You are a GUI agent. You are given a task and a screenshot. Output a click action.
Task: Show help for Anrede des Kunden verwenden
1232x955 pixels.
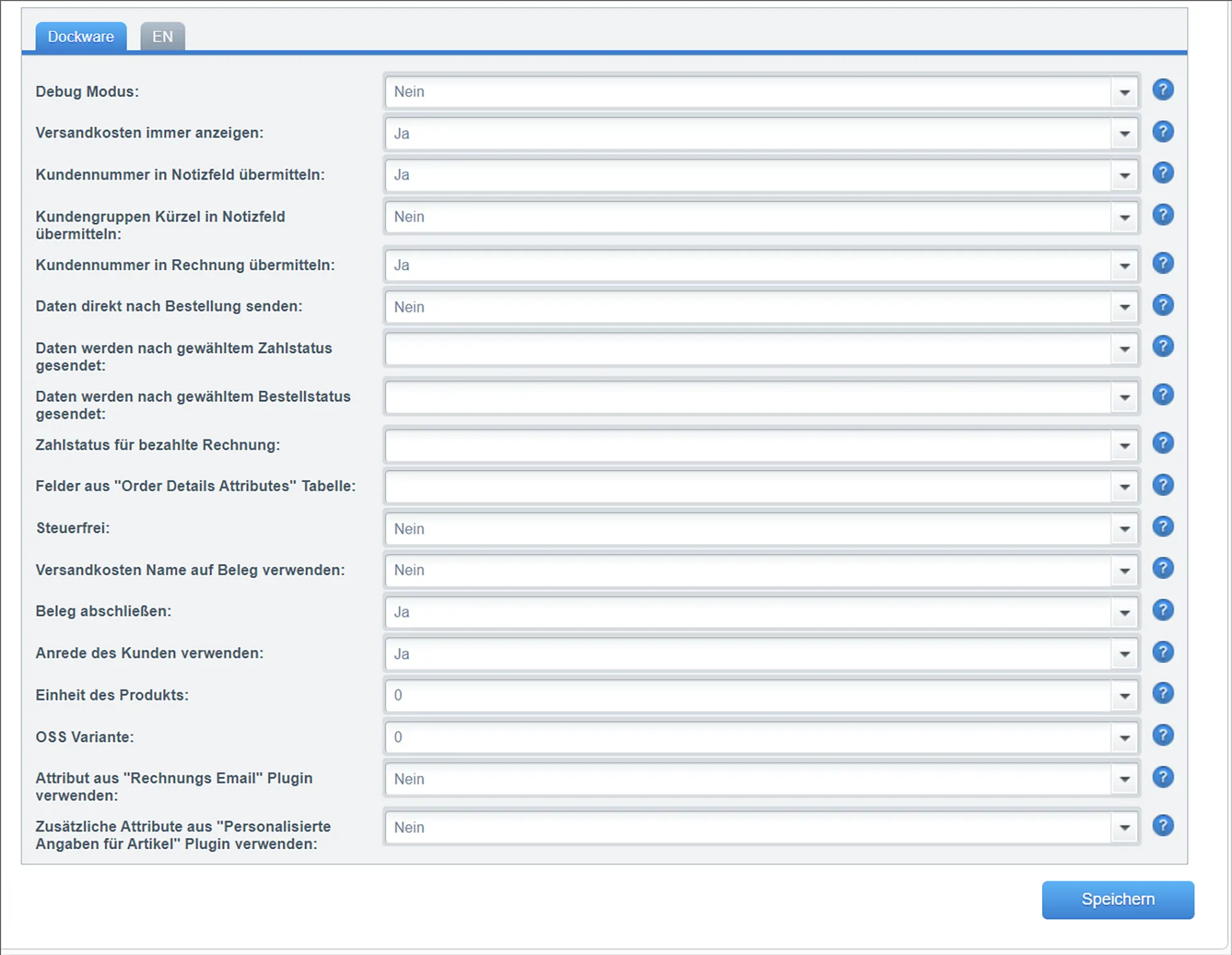pos(1163,652)
